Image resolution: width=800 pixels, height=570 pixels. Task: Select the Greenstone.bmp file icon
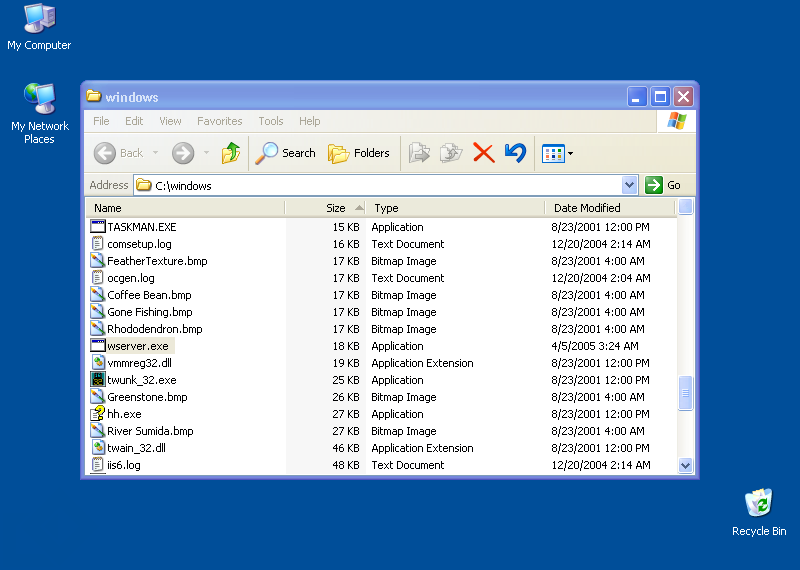97,396
